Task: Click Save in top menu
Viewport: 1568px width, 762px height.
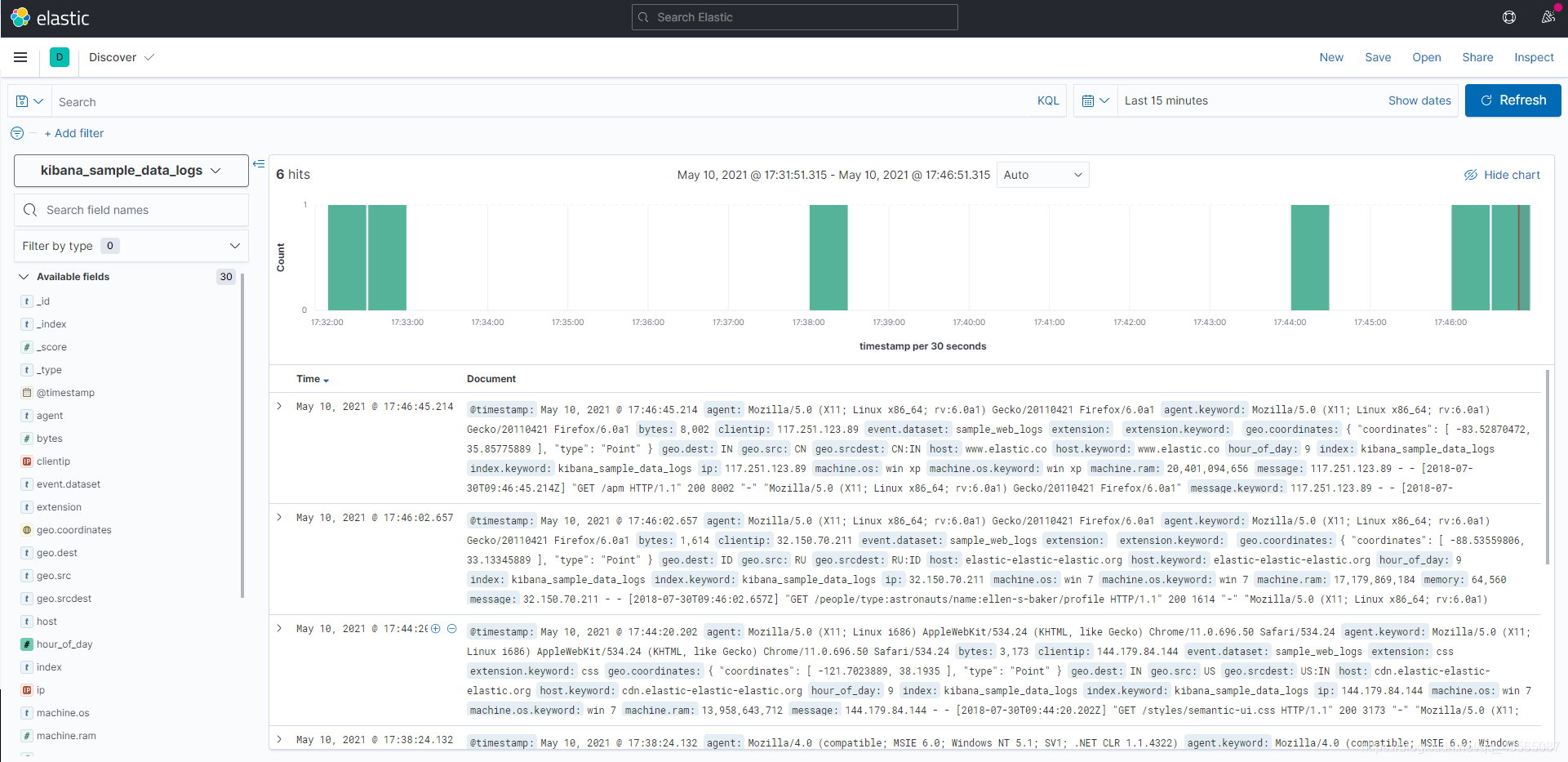Action: 1378,57
